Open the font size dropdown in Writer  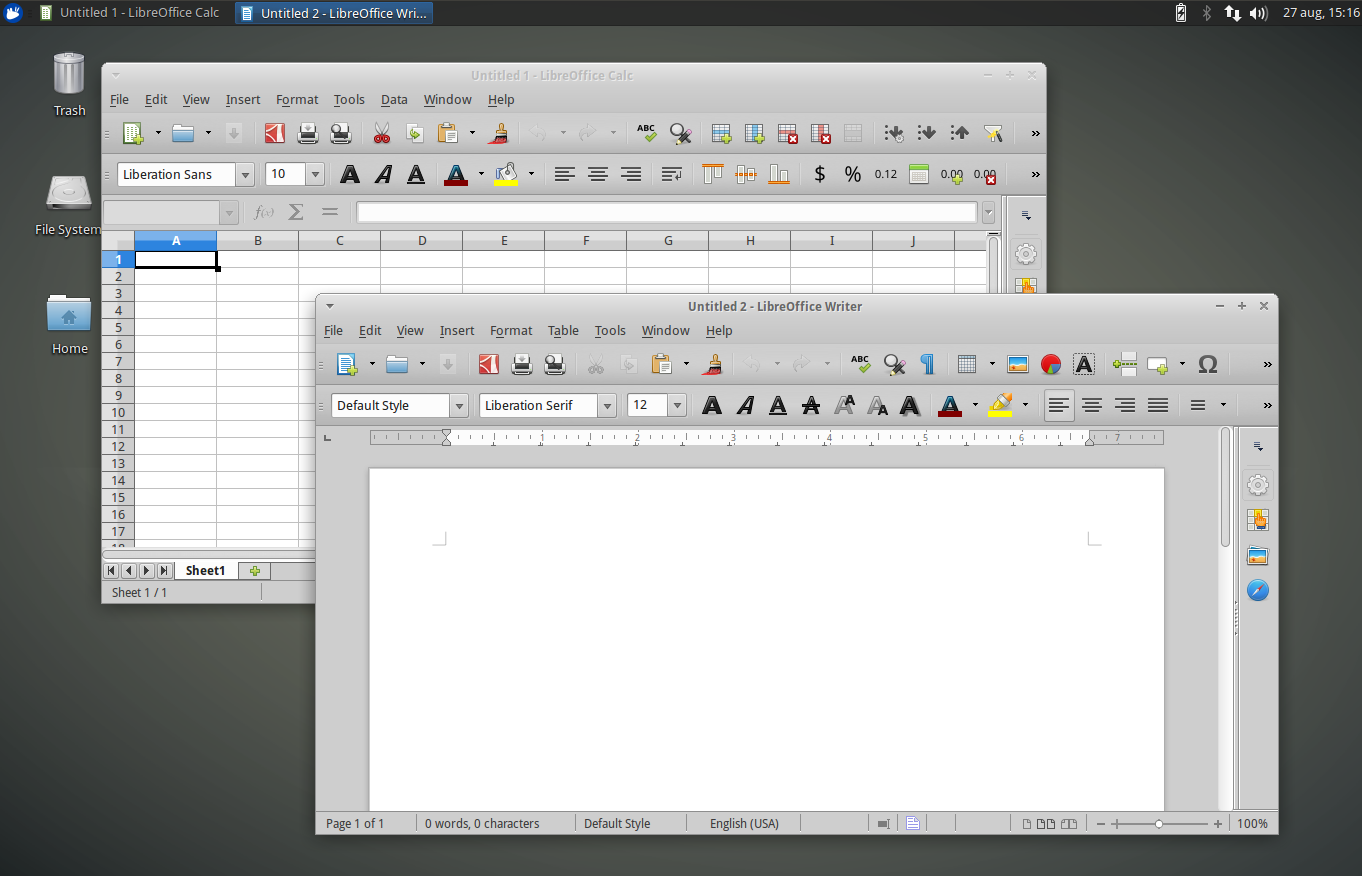point(676,405)
